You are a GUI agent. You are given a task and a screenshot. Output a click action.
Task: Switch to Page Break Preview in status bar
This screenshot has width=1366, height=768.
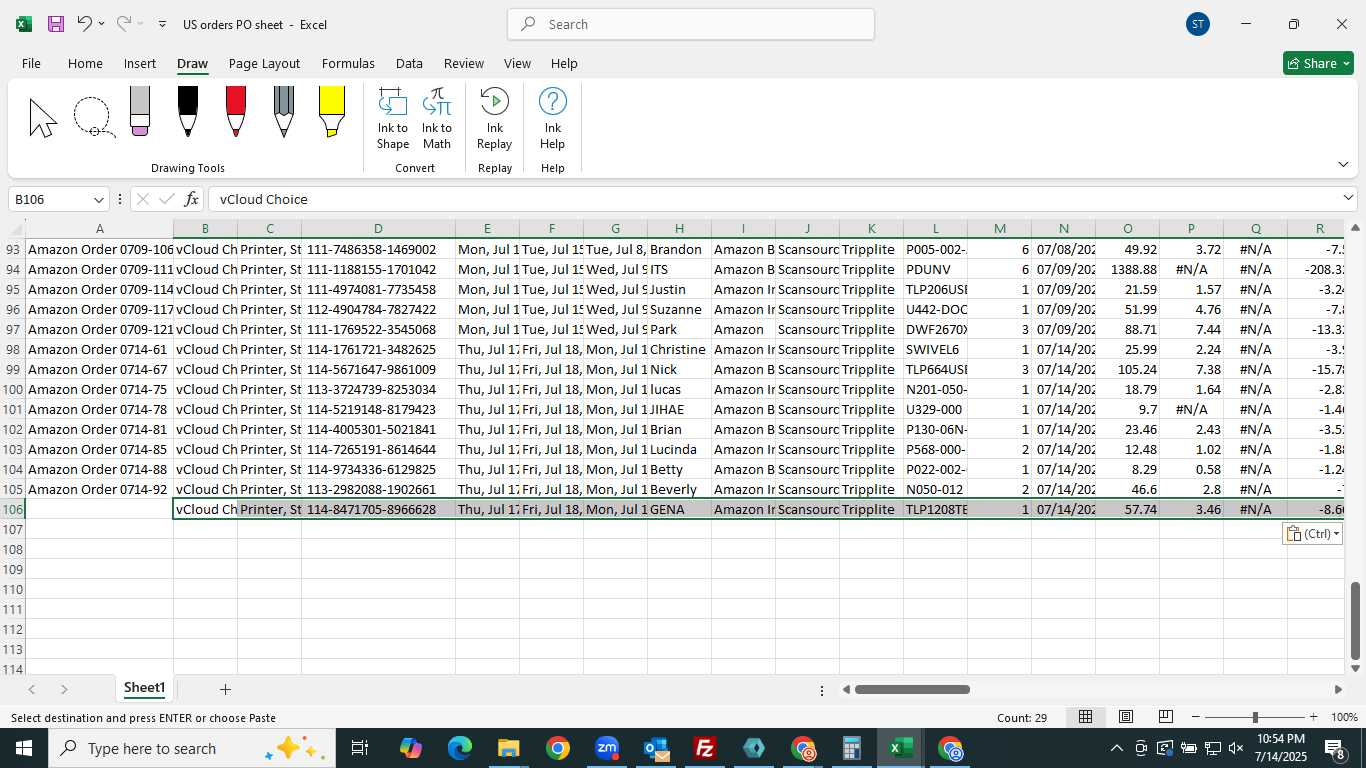pos(1165,717)
